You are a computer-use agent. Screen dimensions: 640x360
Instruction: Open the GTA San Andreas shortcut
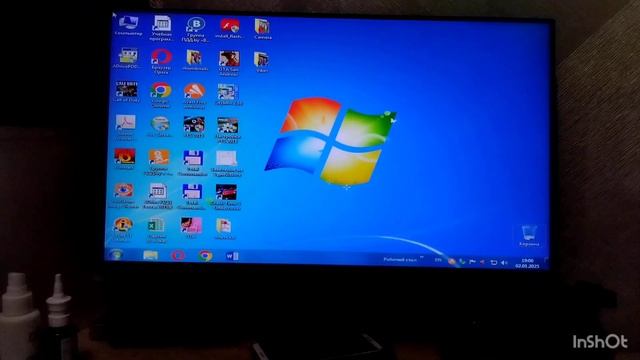(x=229, y=63)
